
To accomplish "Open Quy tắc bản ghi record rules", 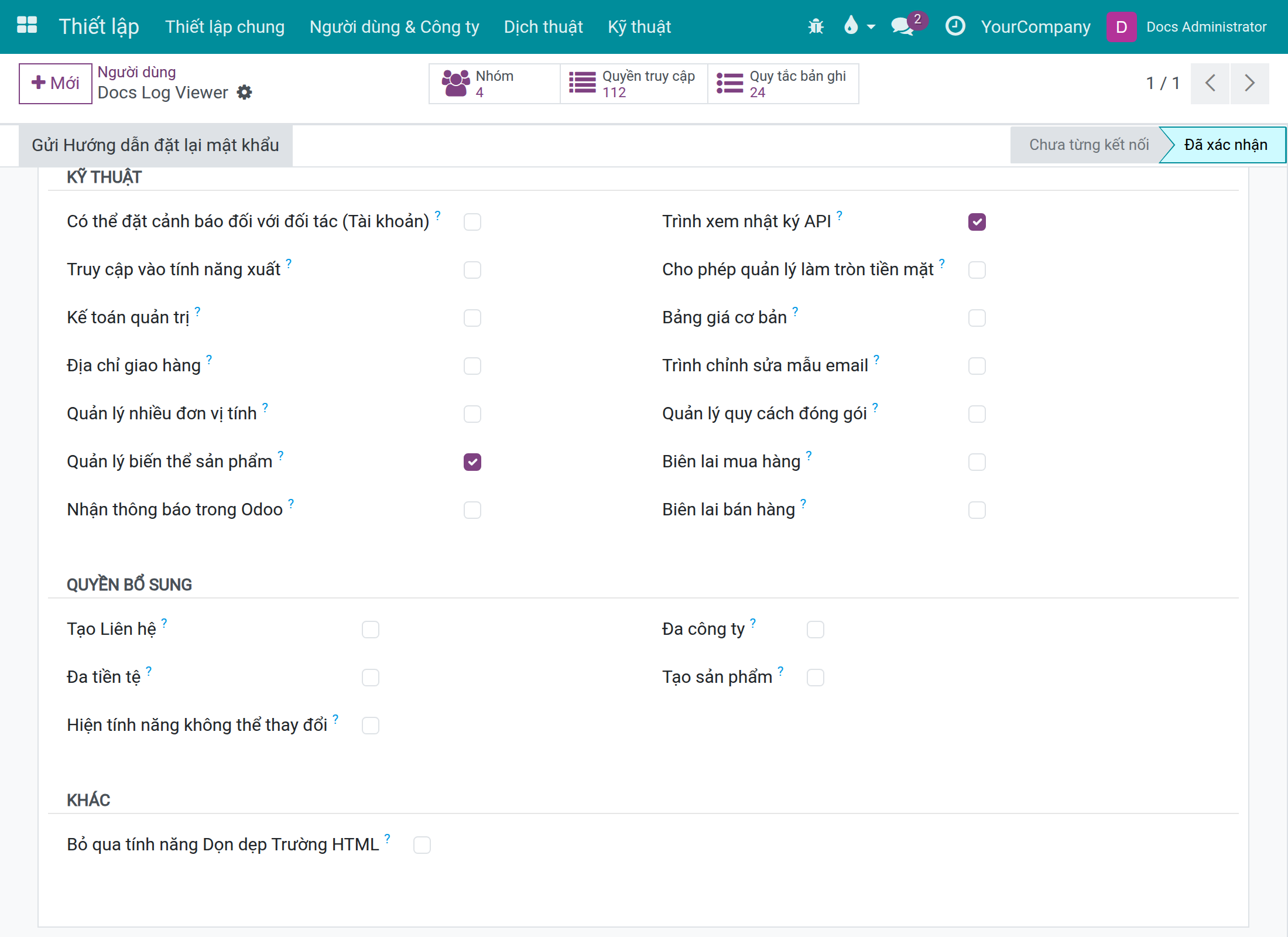I will point(783,84).
